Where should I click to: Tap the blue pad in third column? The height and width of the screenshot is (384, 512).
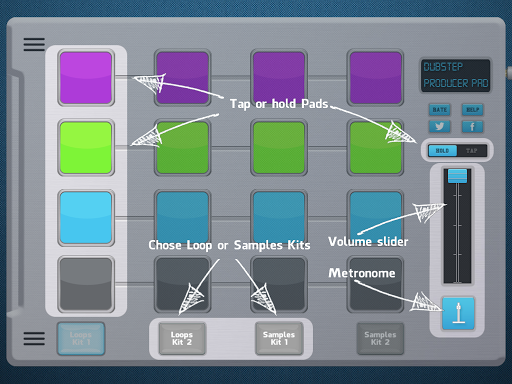pyautogui.click(x=279, y=218)
